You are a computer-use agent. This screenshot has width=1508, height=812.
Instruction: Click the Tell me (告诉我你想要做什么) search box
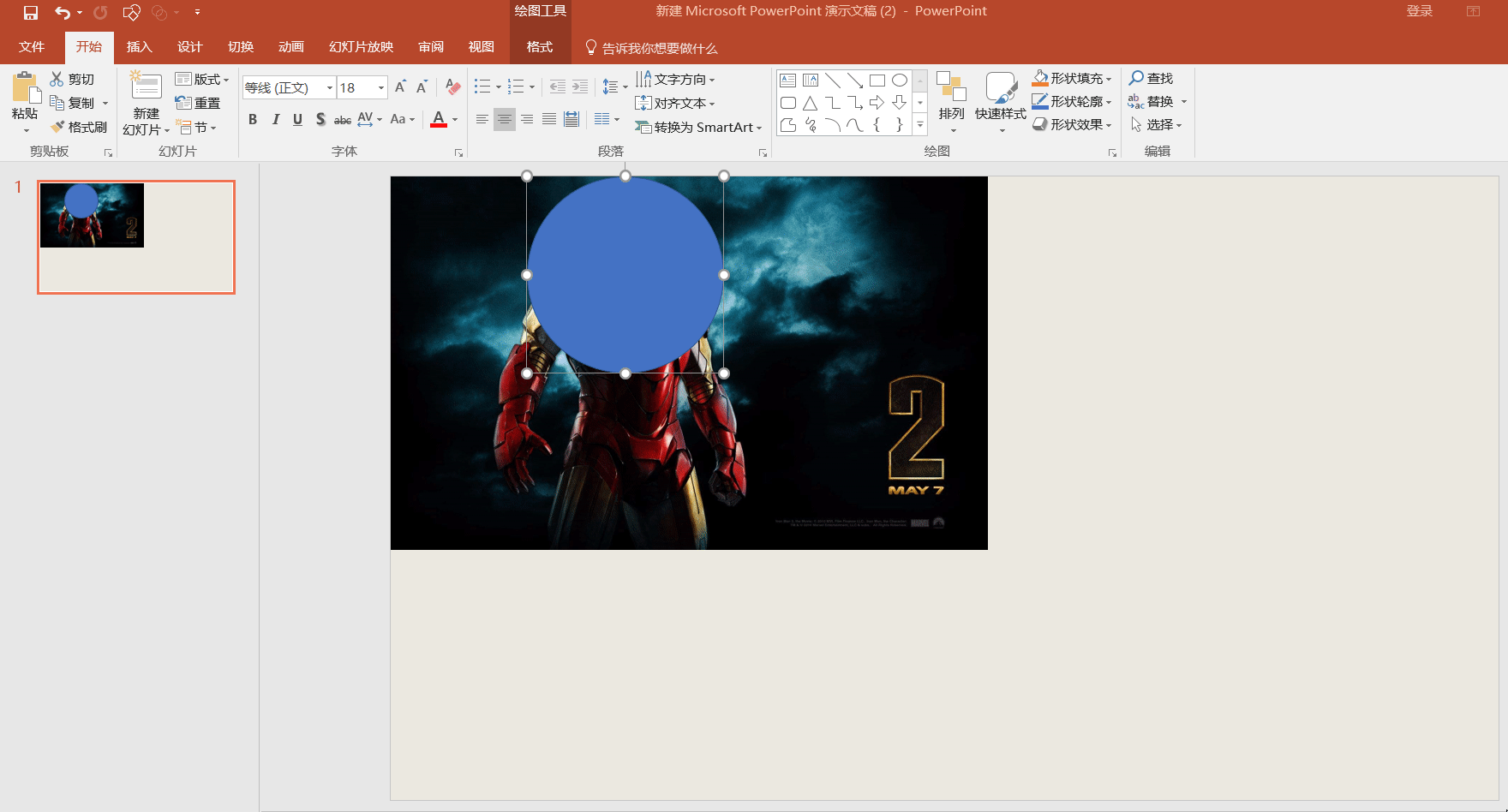[652, 48]
